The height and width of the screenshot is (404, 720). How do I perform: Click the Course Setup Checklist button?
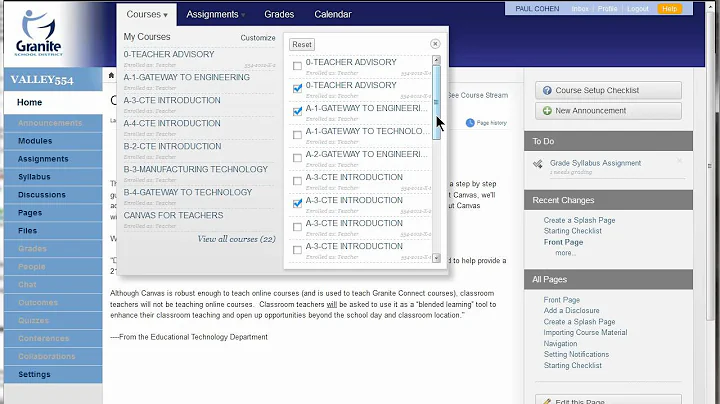(608, 90)
